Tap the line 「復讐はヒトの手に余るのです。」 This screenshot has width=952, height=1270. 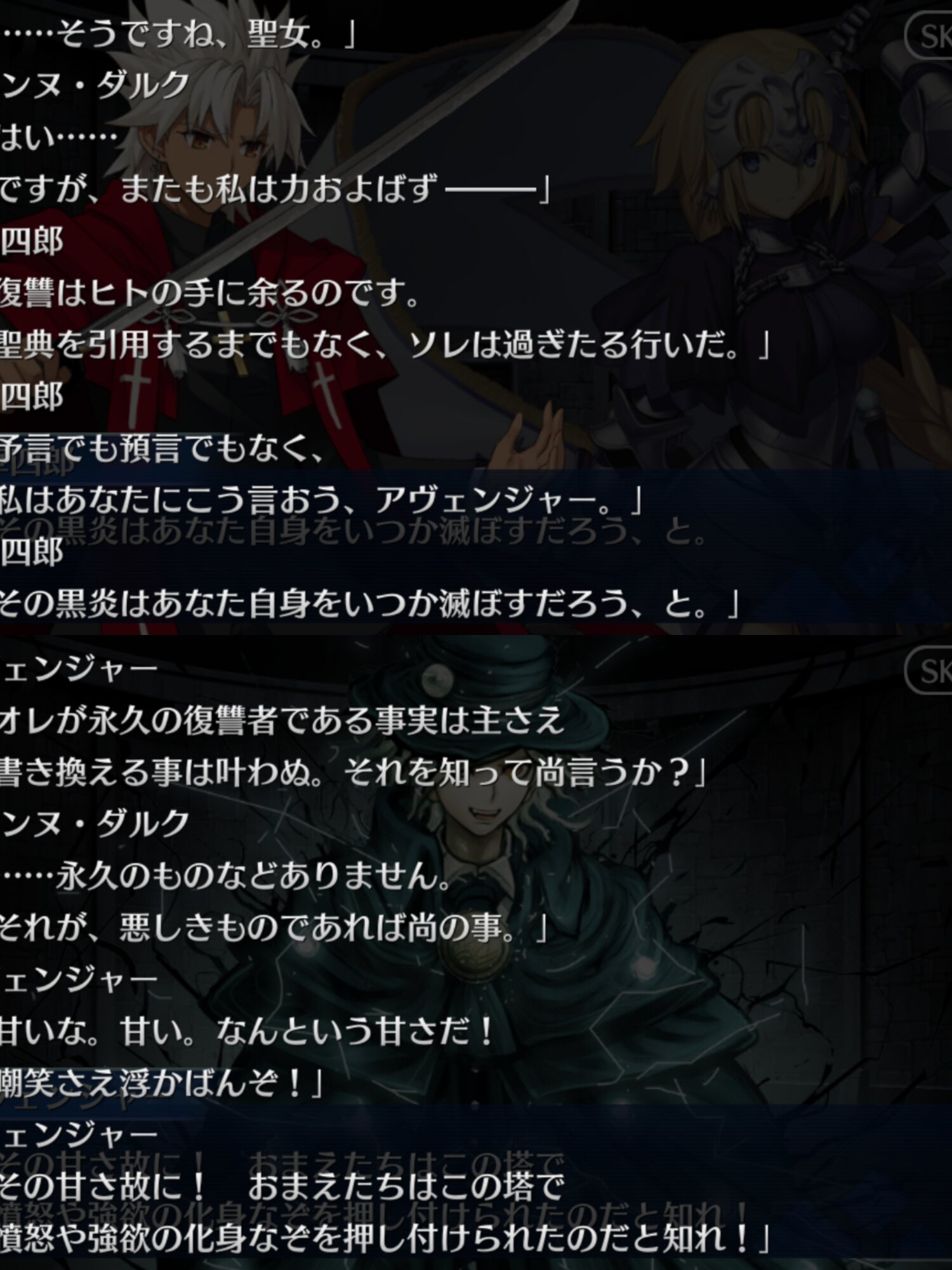209,293
